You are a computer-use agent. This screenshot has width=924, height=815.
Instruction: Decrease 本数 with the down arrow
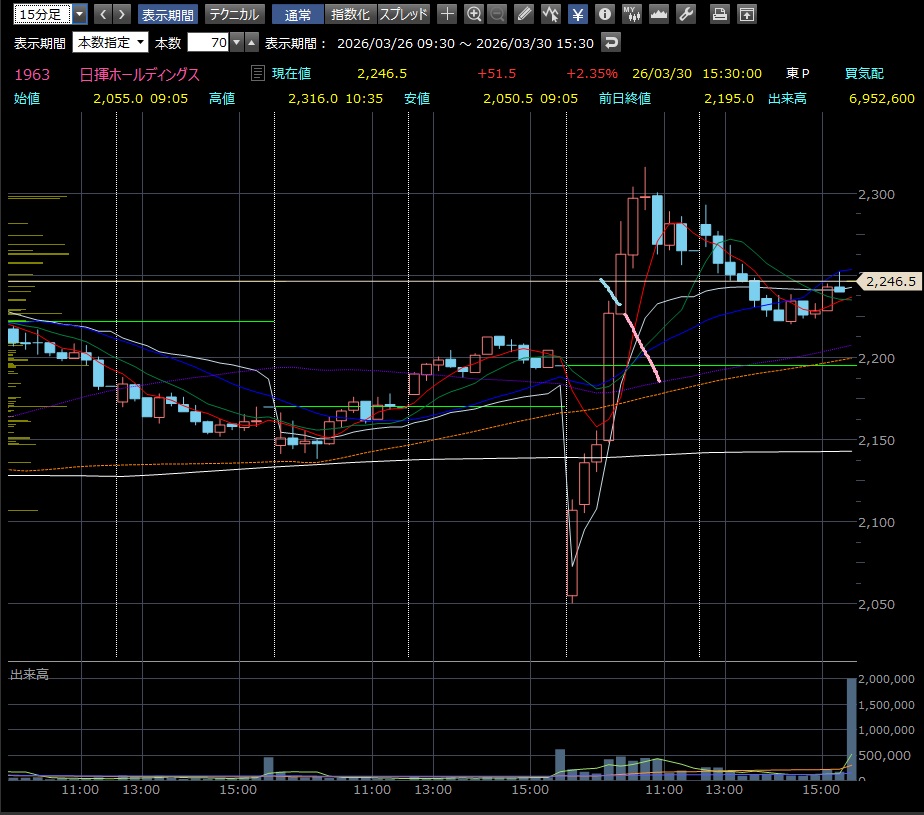[236, 42]
